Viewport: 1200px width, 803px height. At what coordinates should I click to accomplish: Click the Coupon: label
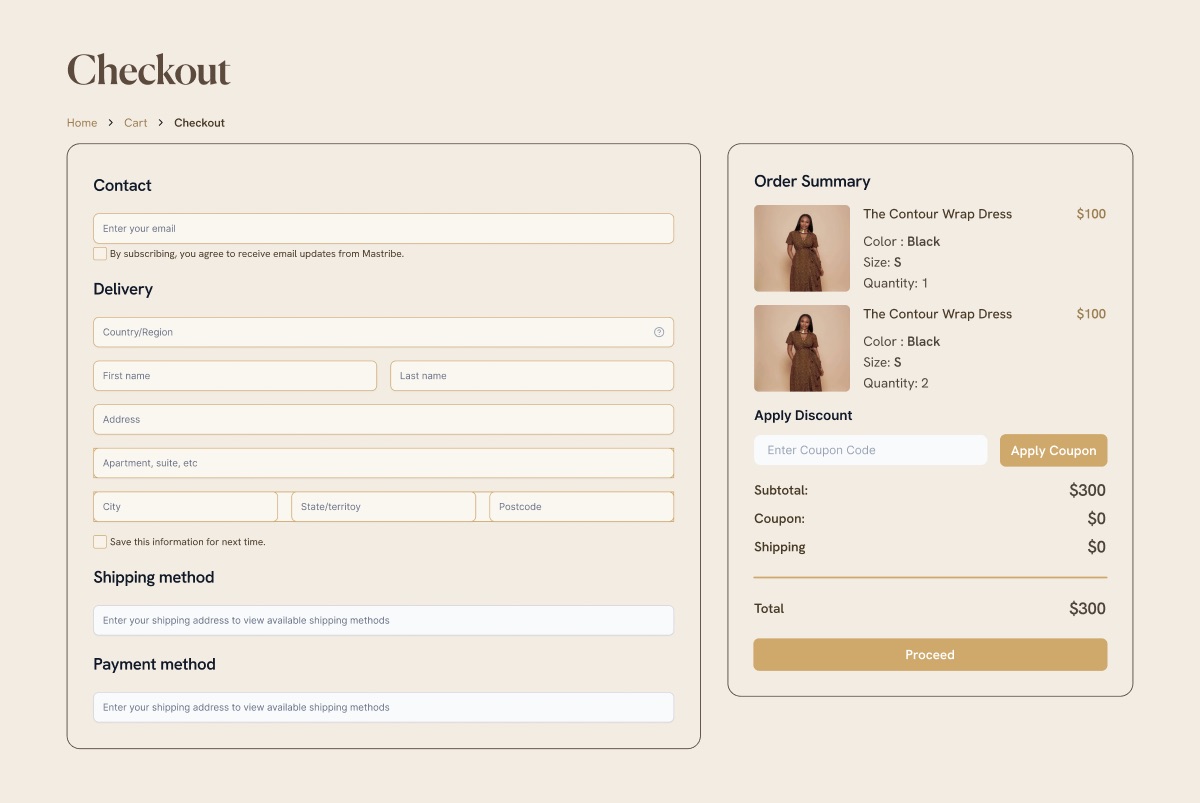pos(779,519)
